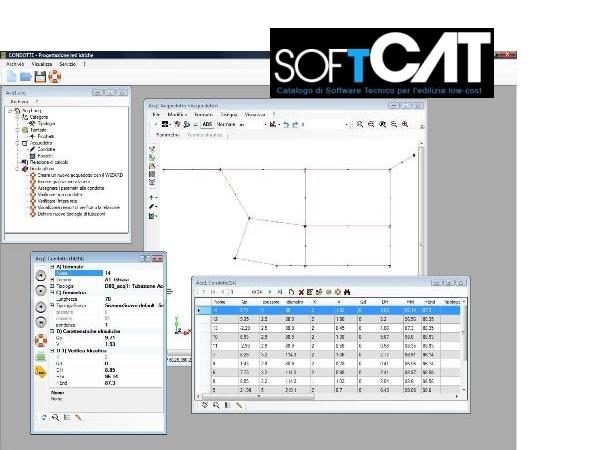
Task: Click the red X delete icon in table toolbar
Action: (x=301, y=292)
